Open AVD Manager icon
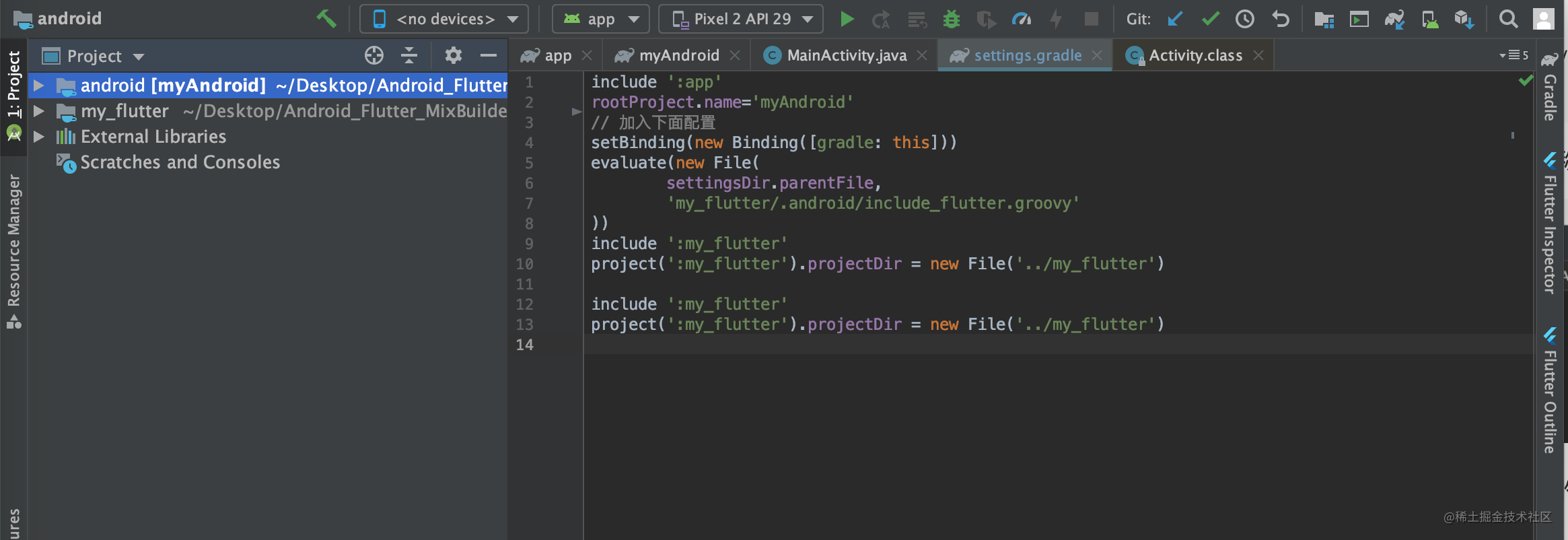 click(1429, 20)
